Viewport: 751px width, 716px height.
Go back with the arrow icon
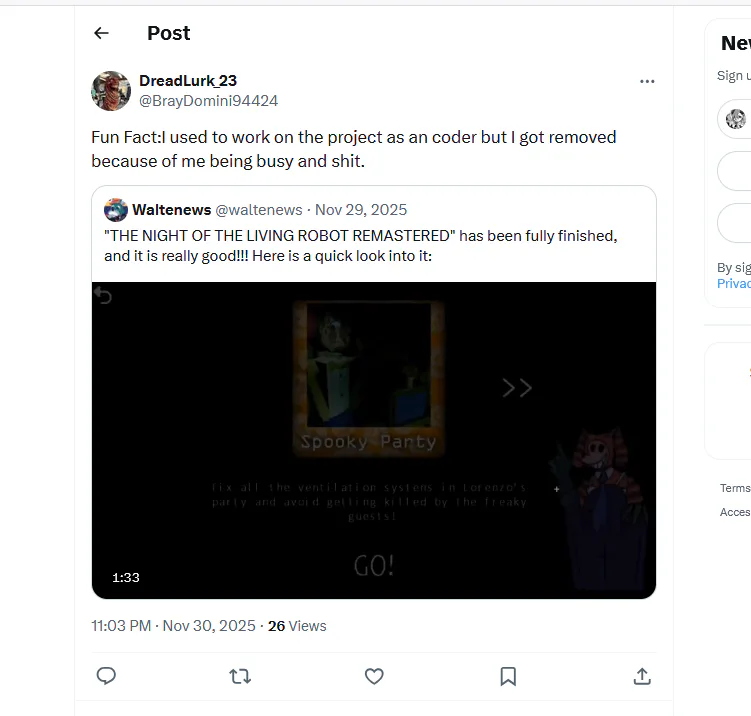101,33
